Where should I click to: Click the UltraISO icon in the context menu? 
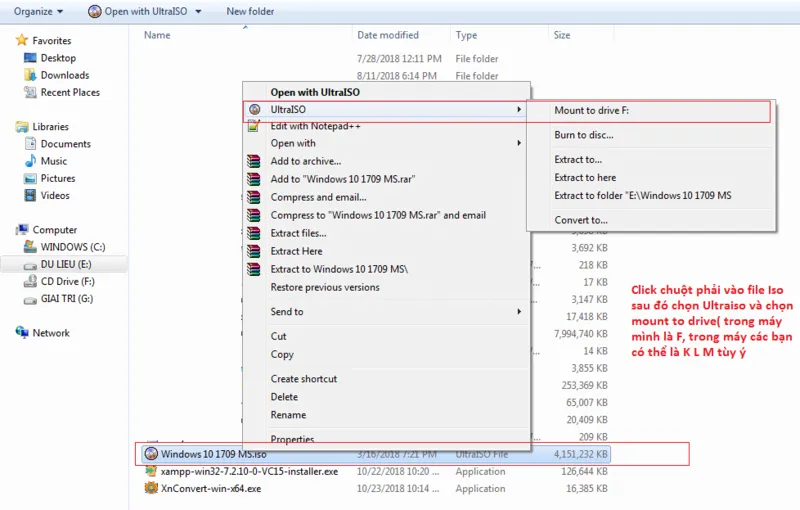tap(254, 109)
